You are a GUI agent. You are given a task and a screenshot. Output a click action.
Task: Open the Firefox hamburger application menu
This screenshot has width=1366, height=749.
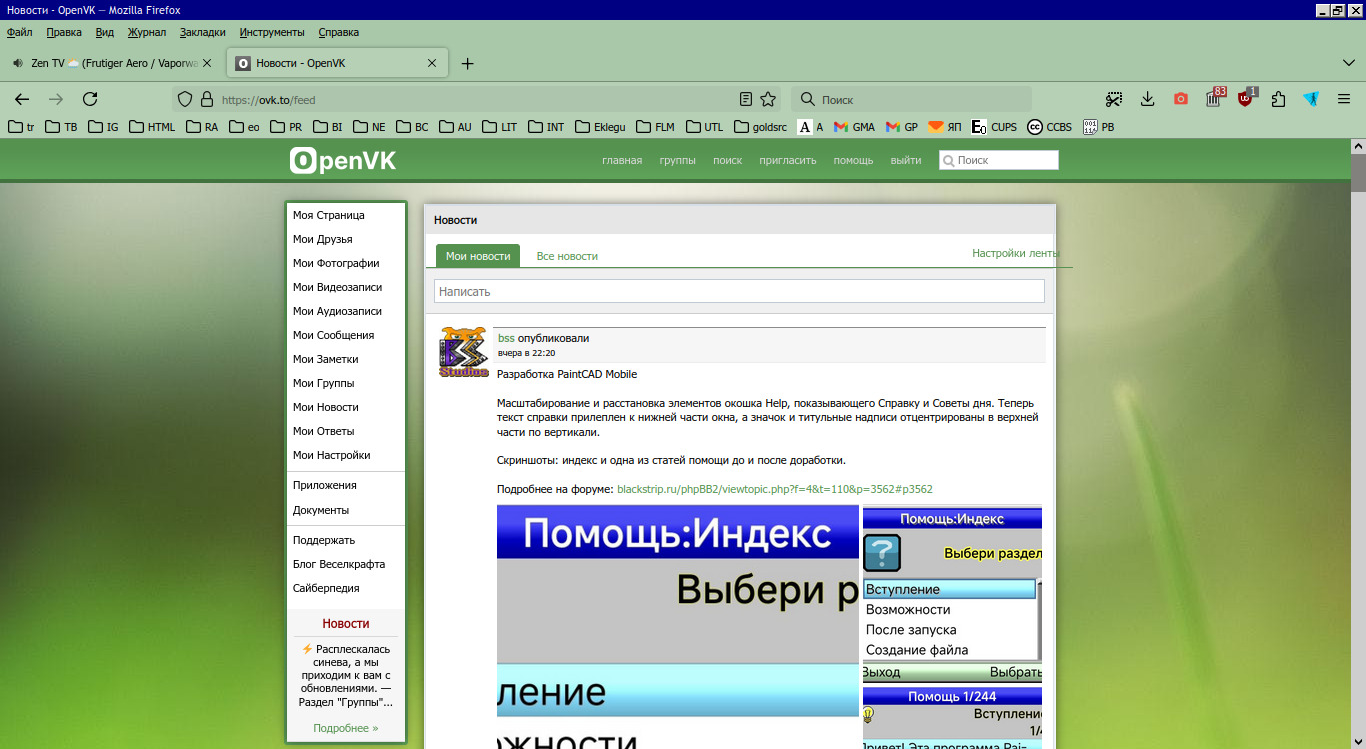point(1344,99)
